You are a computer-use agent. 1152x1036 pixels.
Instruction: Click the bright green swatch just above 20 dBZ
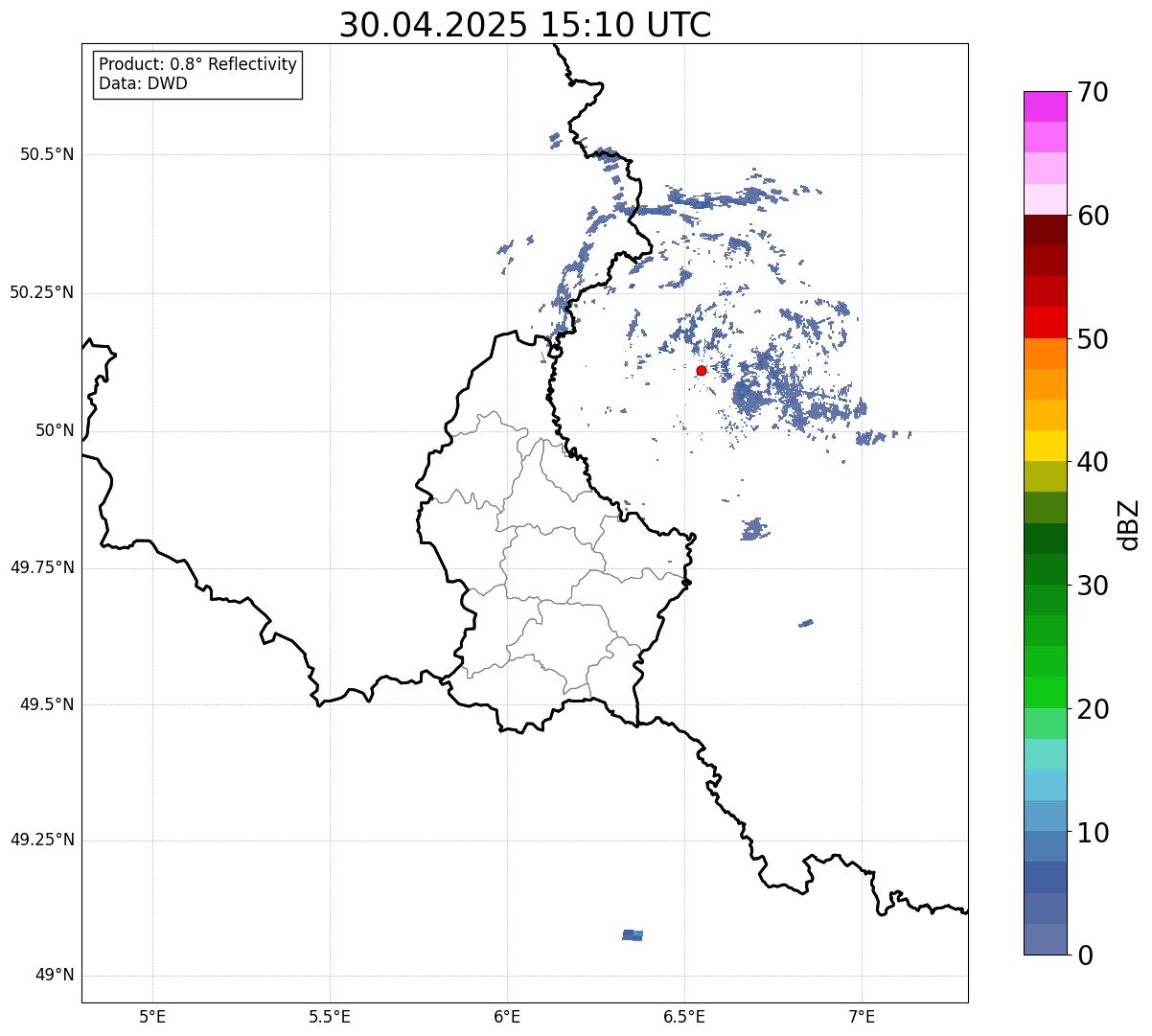coord(1045,693)
